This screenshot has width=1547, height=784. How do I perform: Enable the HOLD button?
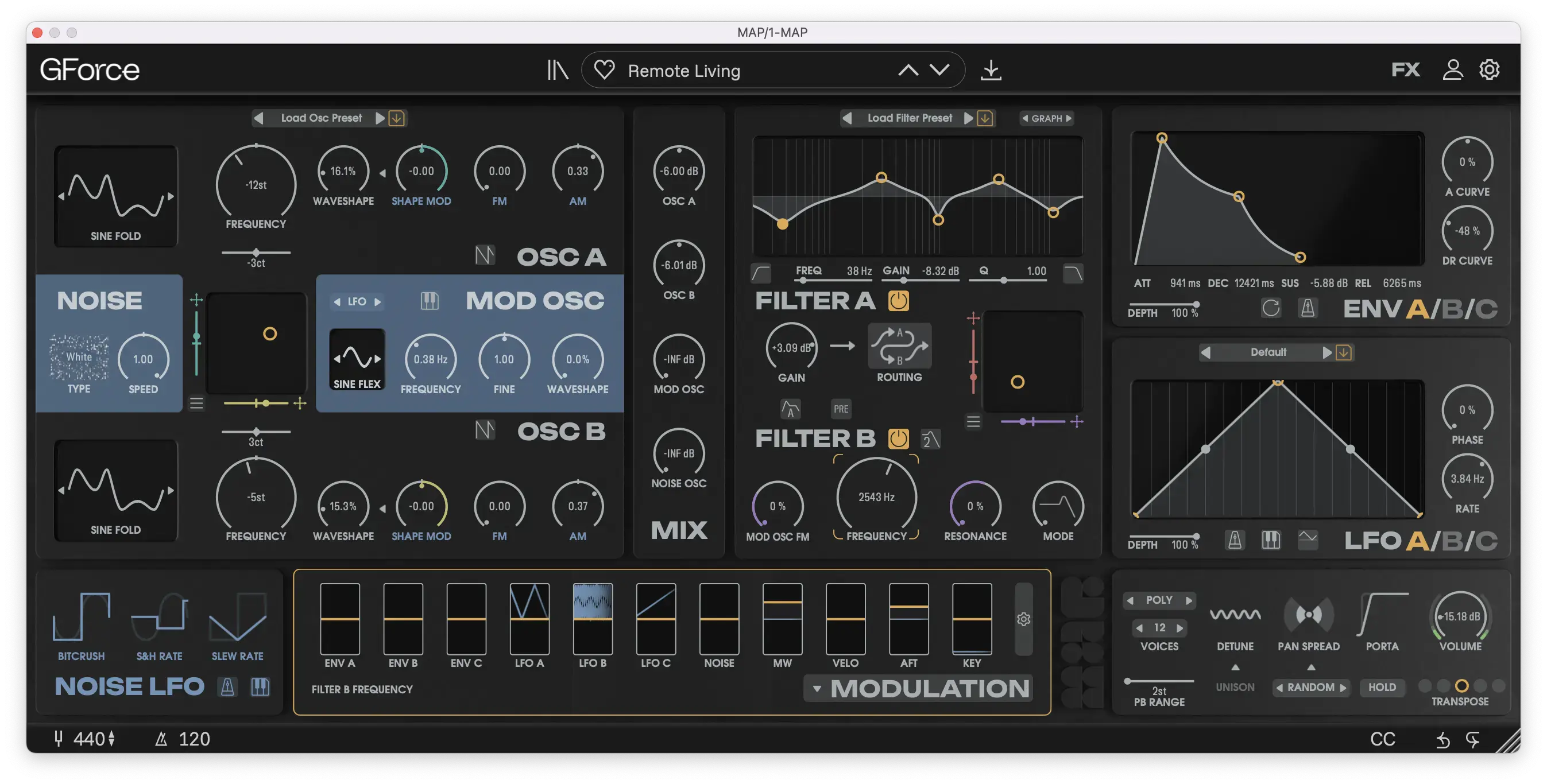1381,688
